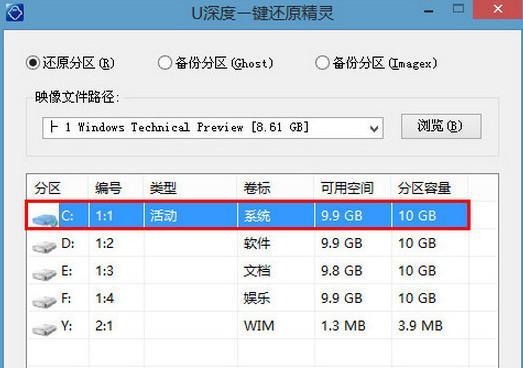
Task: Click the U深度 app logo icon
Action: tap(15, 12)
